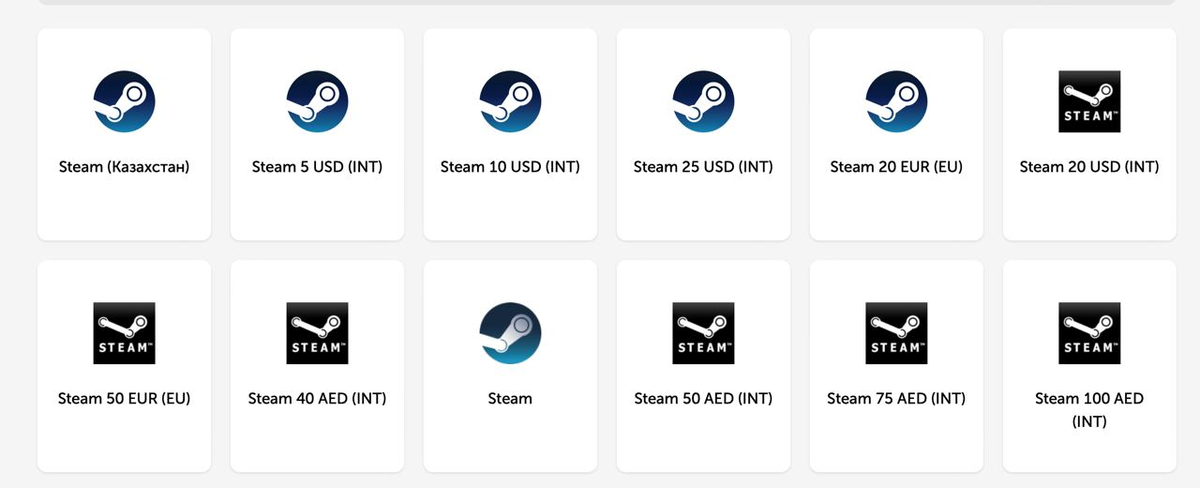Image resolution: width=1200 pixels, height=488 pixels.
Task: Open the Steam 50 EUR (EU) black logo
Action: click(124, 333)
